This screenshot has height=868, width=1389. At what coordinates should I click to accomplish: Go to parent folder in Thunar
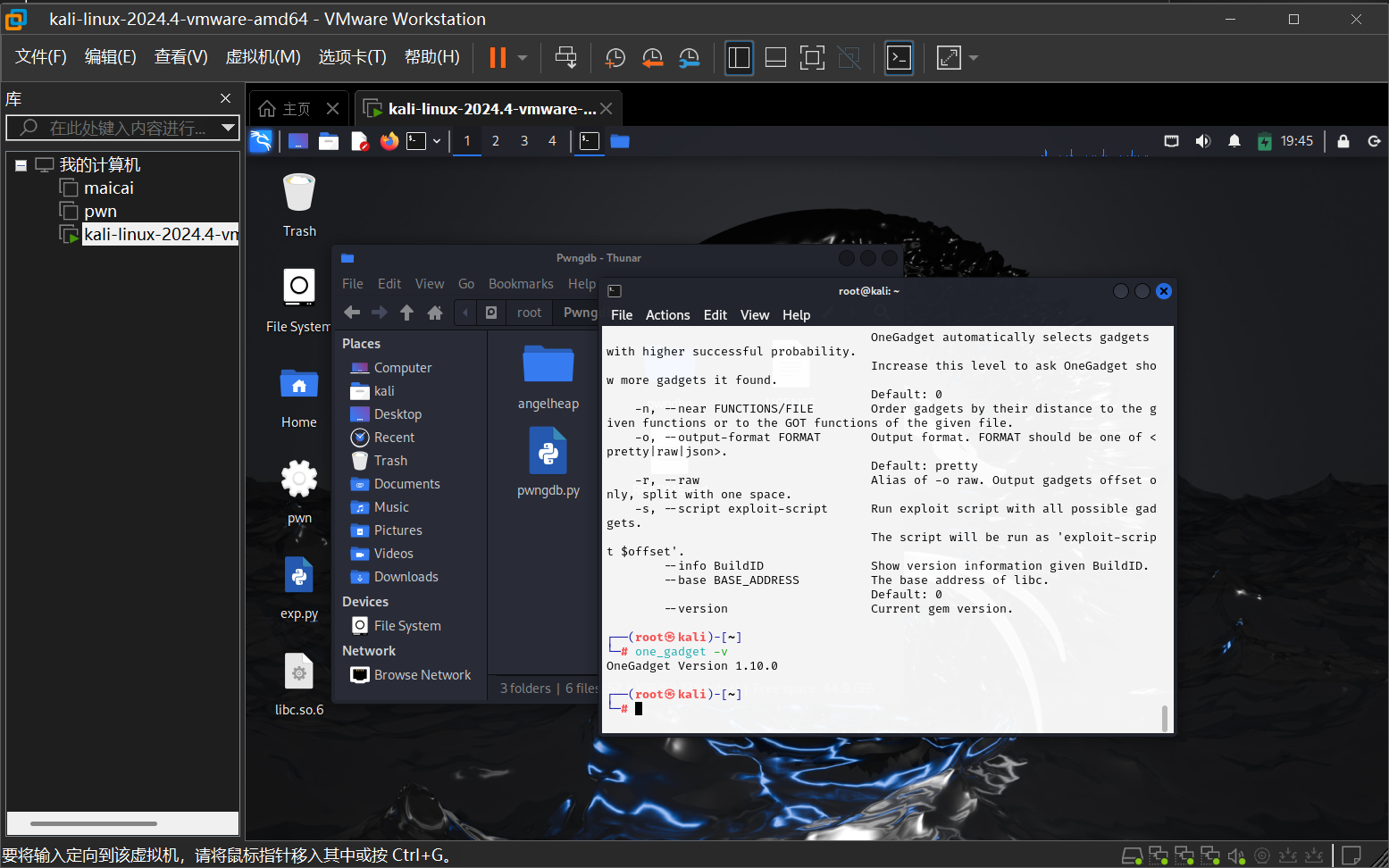pos(406,313)
